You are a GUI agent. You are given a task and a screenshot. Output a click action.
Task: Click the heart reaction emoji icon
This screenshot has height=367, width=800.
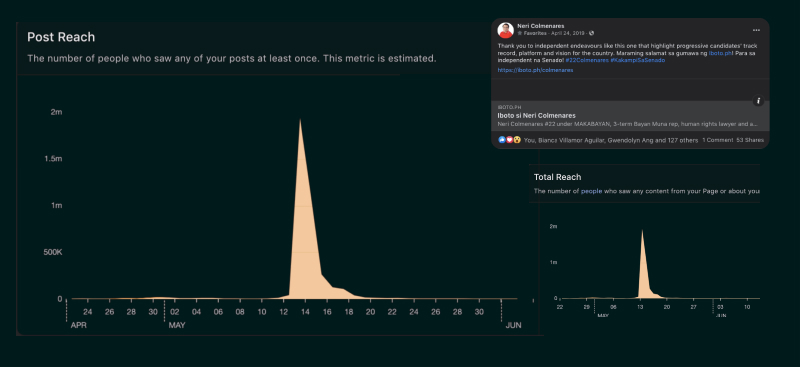tap(509, 140)
